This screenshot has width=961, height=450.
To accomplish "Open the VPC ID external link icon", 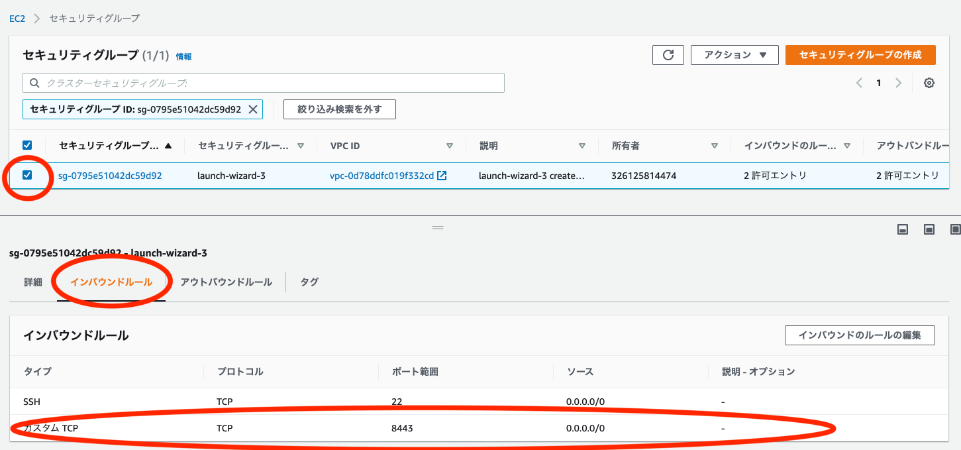I will click(x=442, y=176).
